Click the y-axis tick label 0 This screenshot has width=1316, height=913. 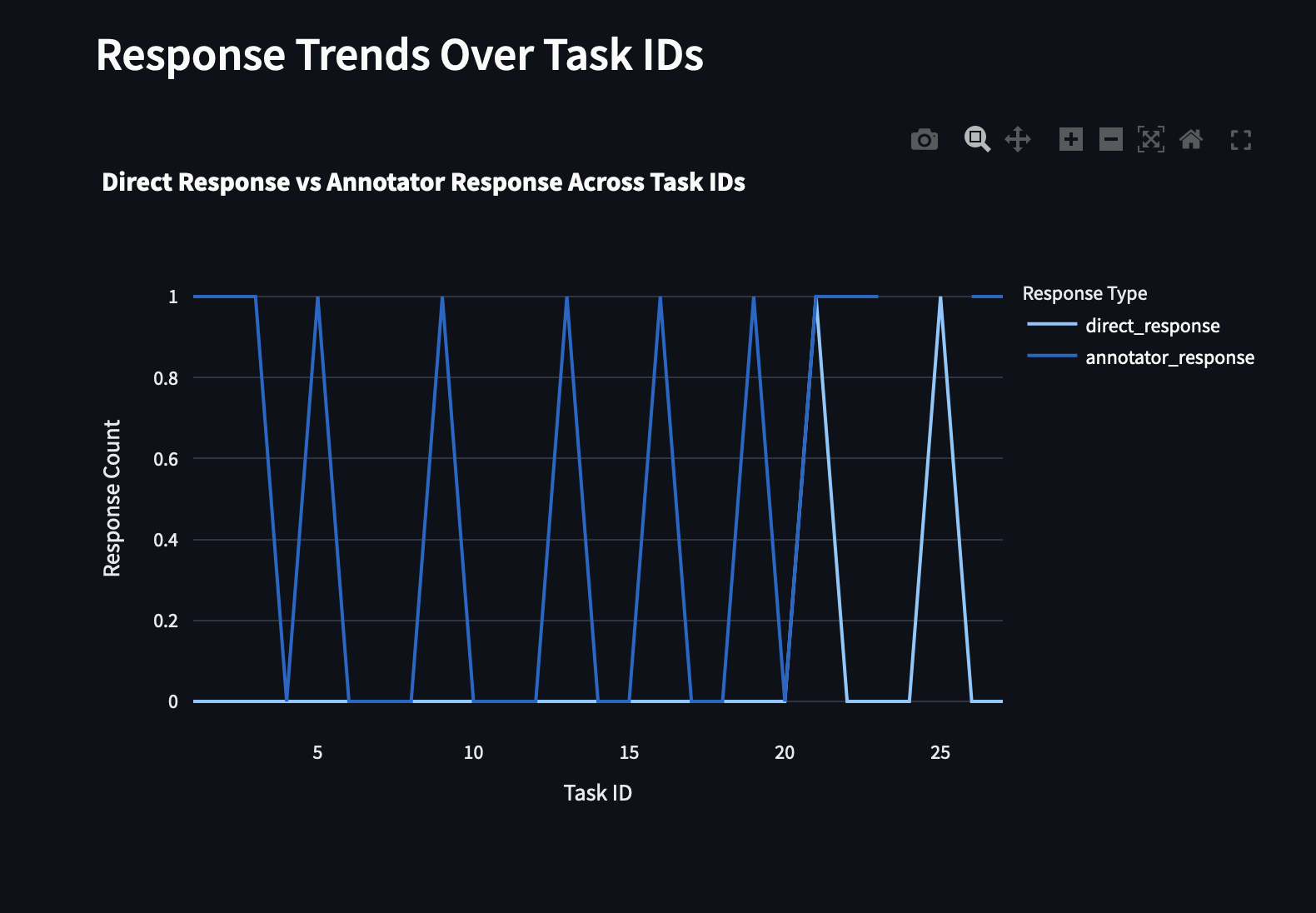point(173,701)
